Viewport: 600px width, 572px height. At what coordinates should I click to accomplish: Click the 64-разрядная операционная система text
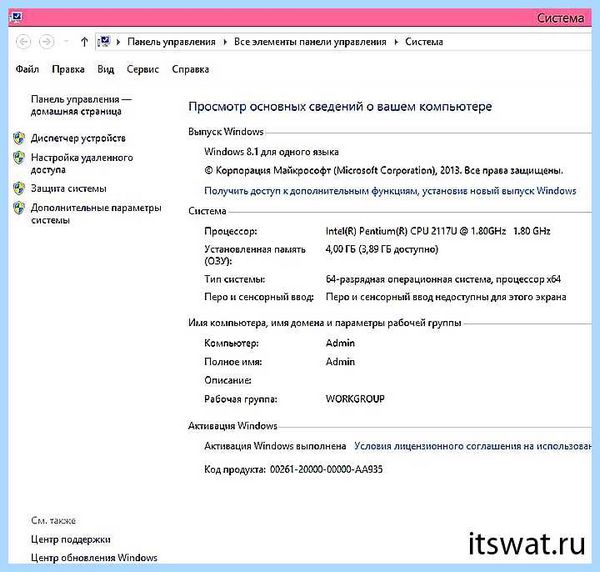click(x=443, y=279)
